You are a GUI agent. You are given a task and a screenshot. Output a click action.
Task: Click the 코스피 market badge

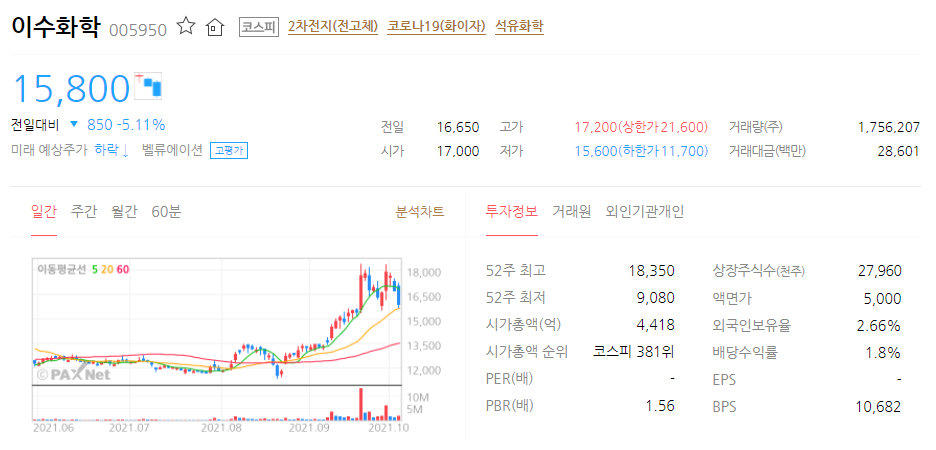258,27
